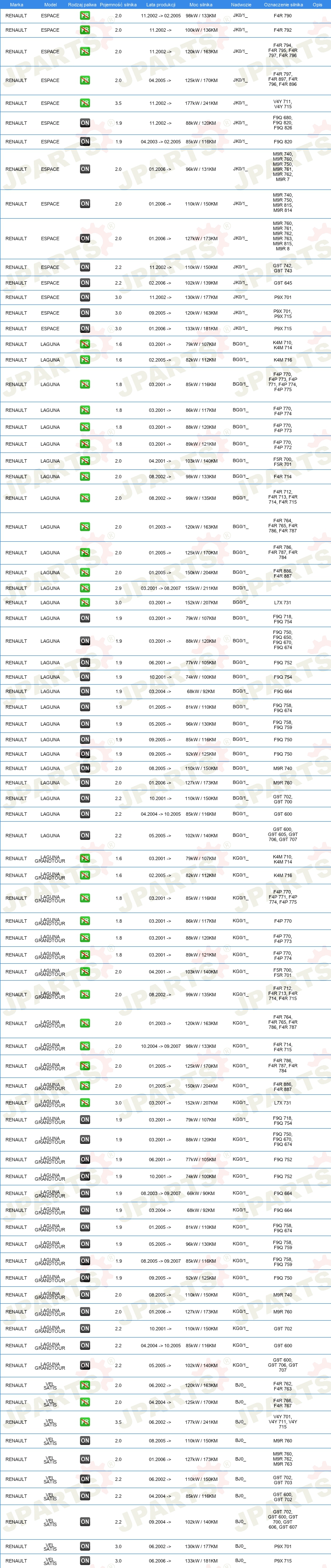Click the ON icon in Espace 3.0 130kW / 177KM row
Image resolution: width=331 pixels, height=1568 pixels.
pos(85,298)
